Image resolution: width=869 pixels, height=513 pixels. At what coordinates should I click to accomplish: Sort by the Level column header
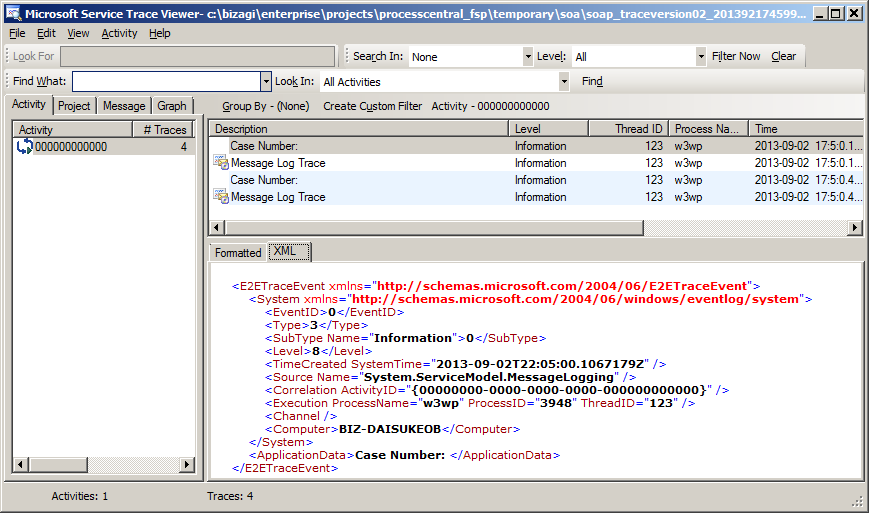(x=548, y=129)
